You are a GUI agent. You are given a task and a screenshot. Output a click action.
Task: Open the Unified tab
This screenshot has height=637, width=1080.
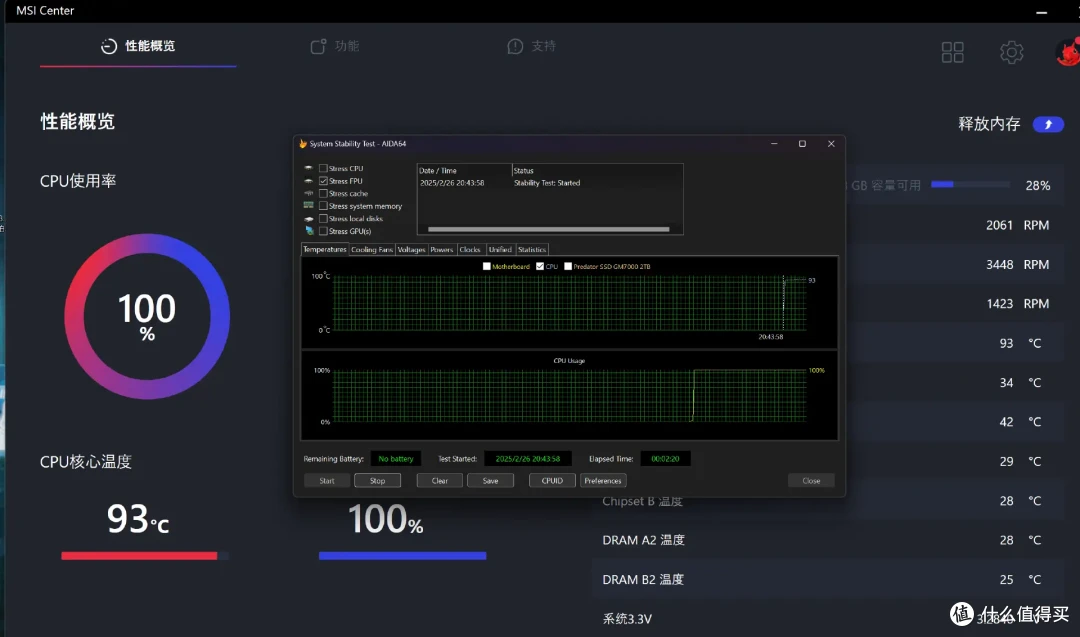click(500, 249)
